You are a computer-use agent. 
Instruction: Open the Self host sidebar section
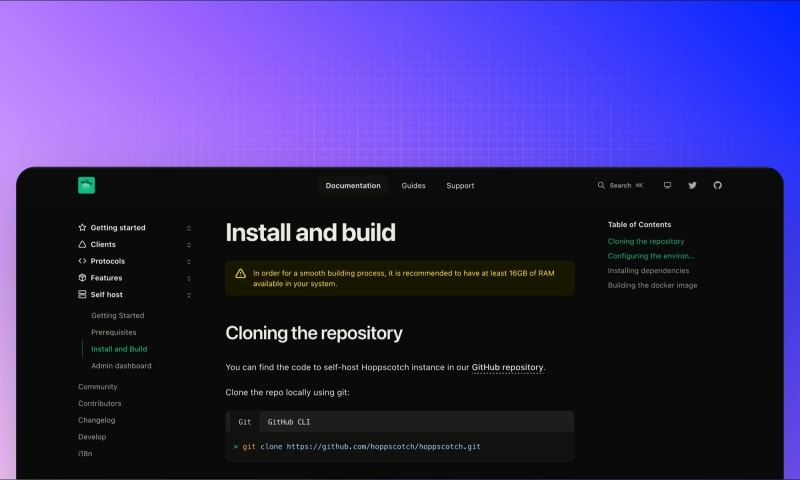[107, 294]
